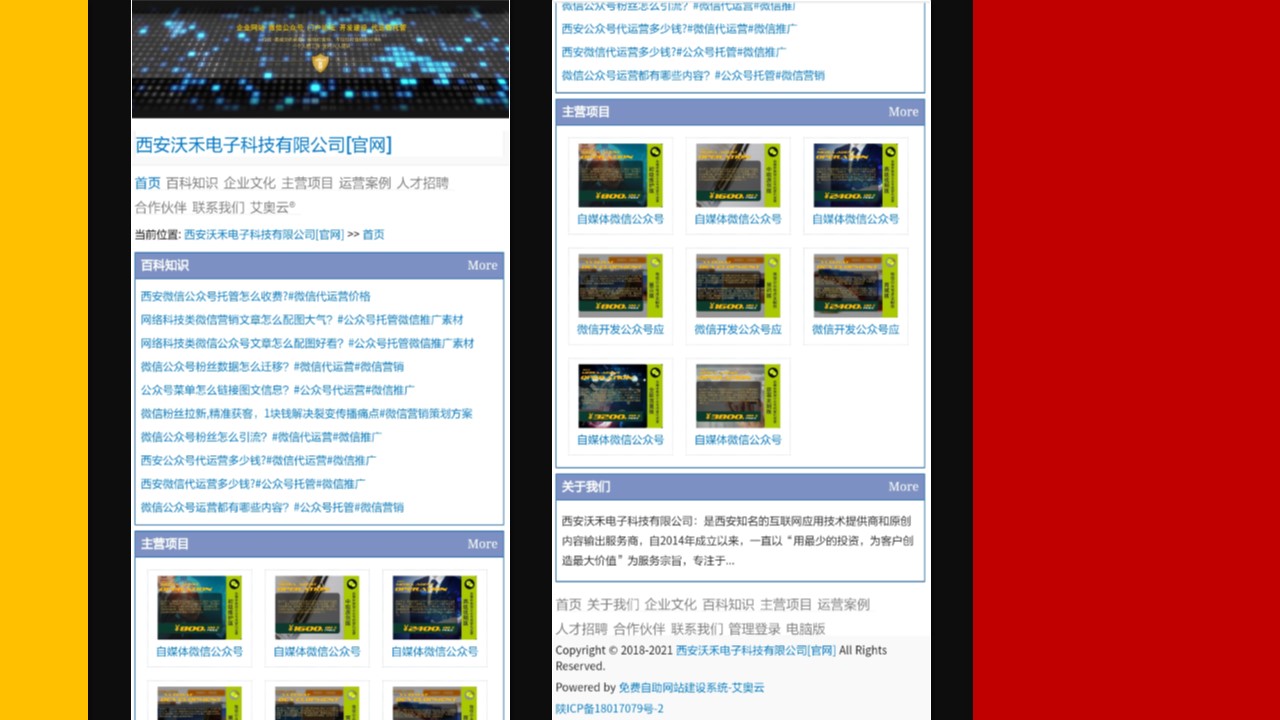Image resolution: width=1280 pixels, height=720 pixels.
Task: Click More in the left page's 主营项目 header
Action: pyautogui.click(x=482, y=544)
